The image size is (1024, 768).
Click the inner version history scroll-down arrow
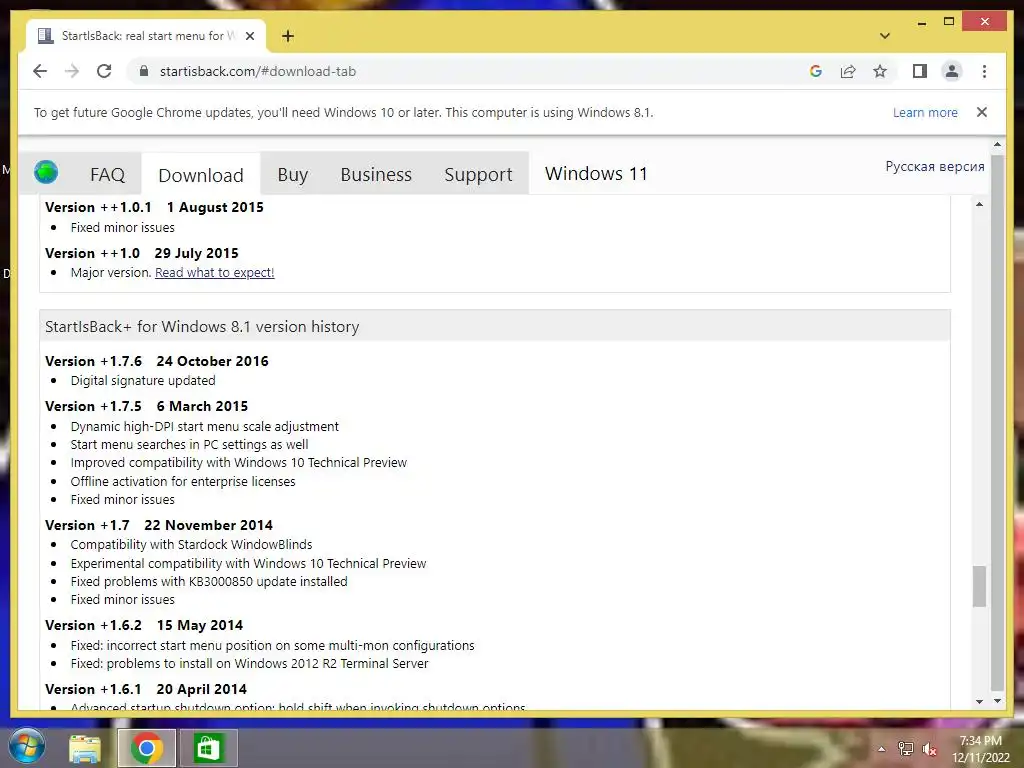(979, 701)
